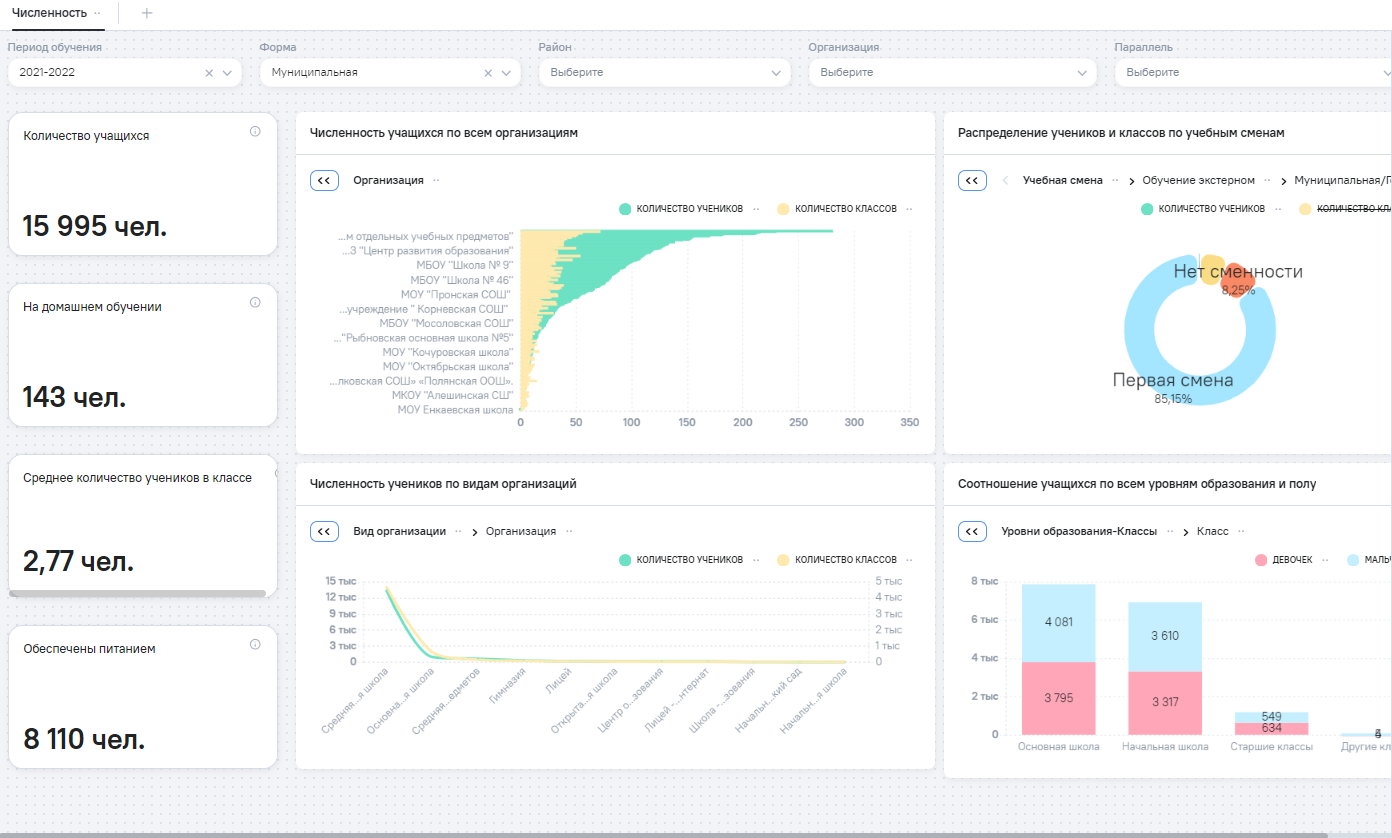
Task: Click the horizontal scrollbar under Среднее количество card
Action: [x=137, y=594]
